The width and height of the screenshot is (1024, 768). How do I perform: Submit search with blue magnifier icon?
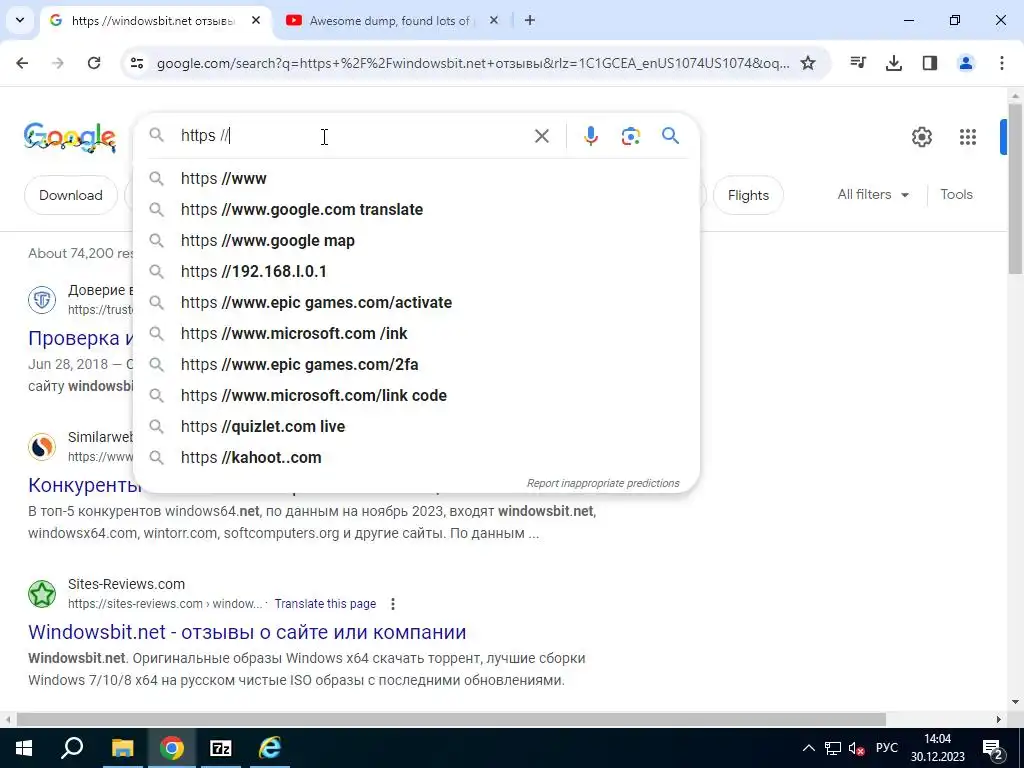tap(670, 136)
